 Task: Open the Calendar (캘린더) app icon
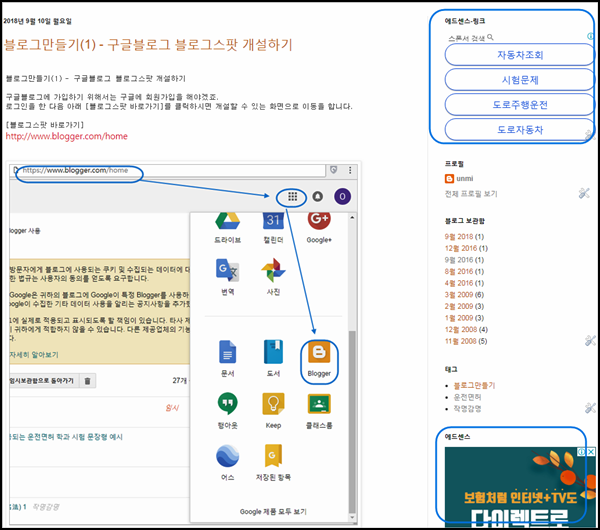(273, 221)
